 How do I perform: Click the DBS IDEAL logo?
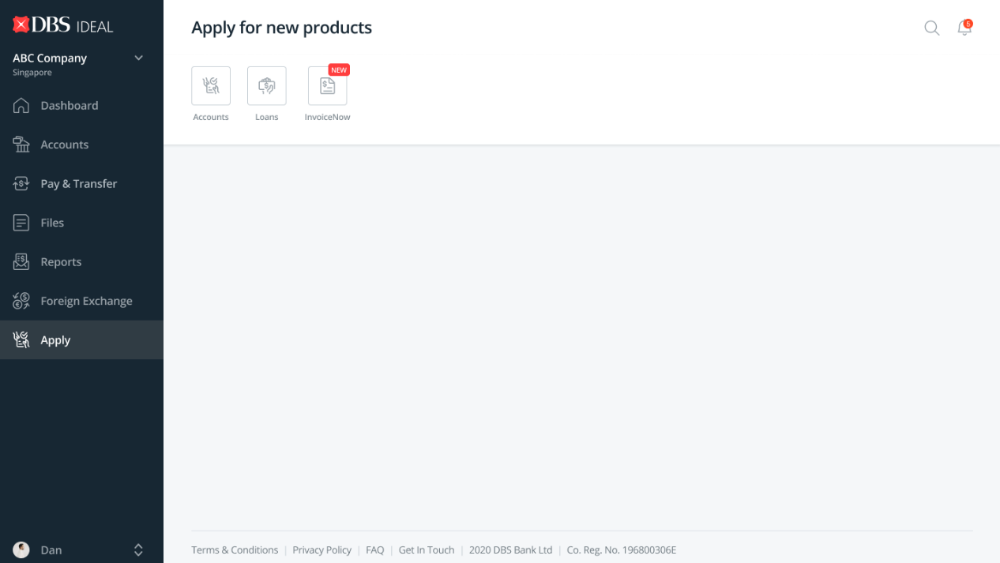[62, 25]
